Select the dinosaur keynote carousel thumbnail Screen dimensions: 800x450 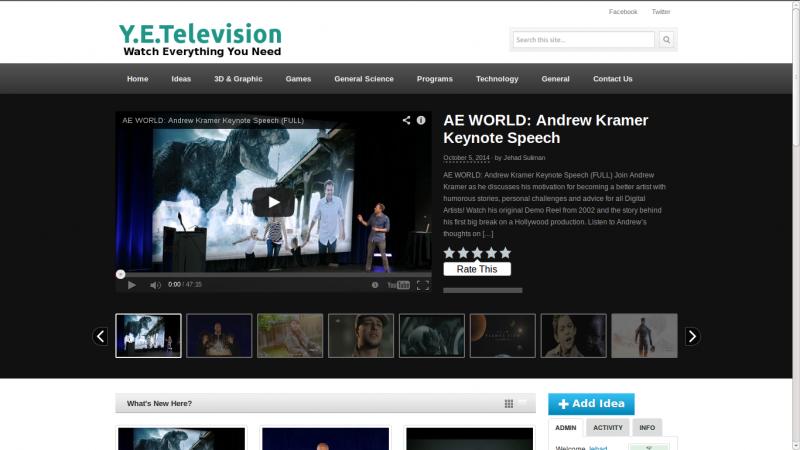click(148, 336)
